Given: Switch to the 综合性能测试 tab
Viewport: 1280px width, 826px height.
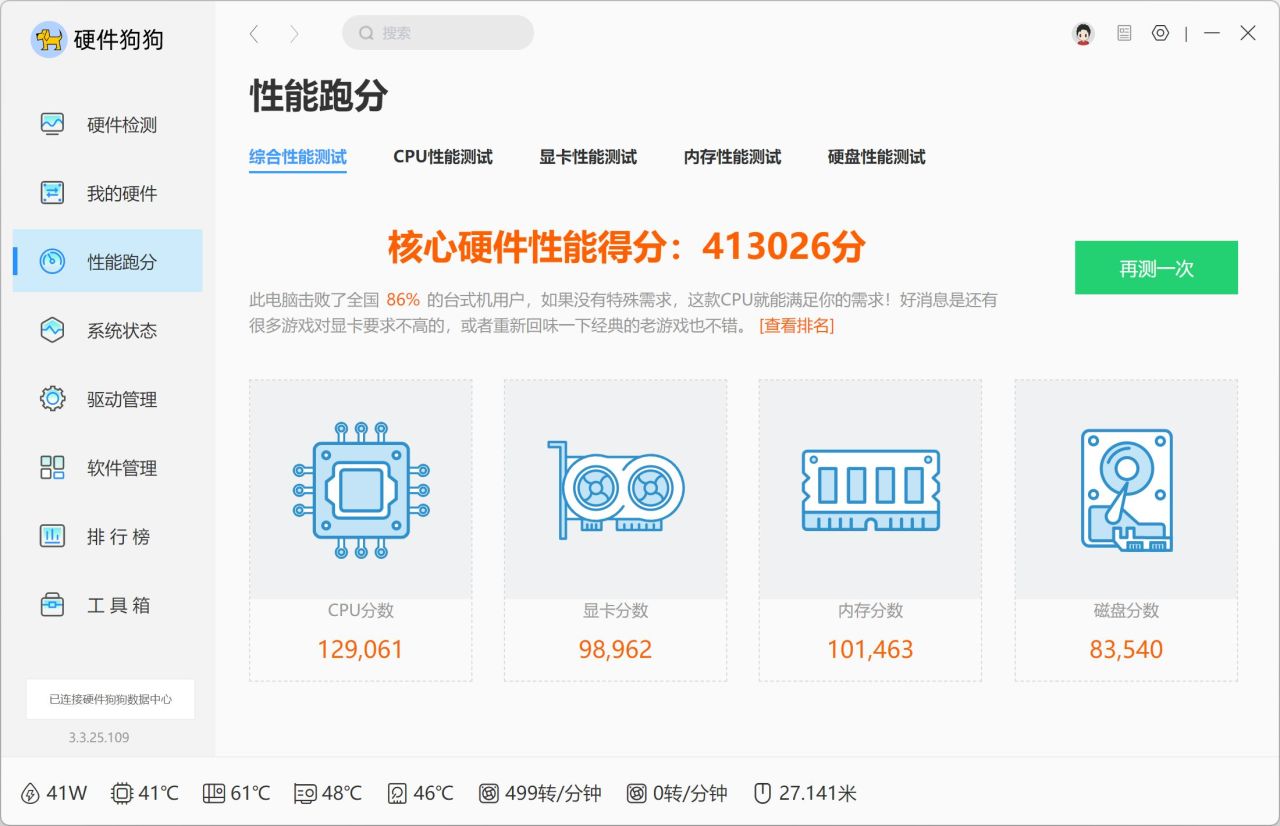Looking at the screenshot, I should coord(298,157).
